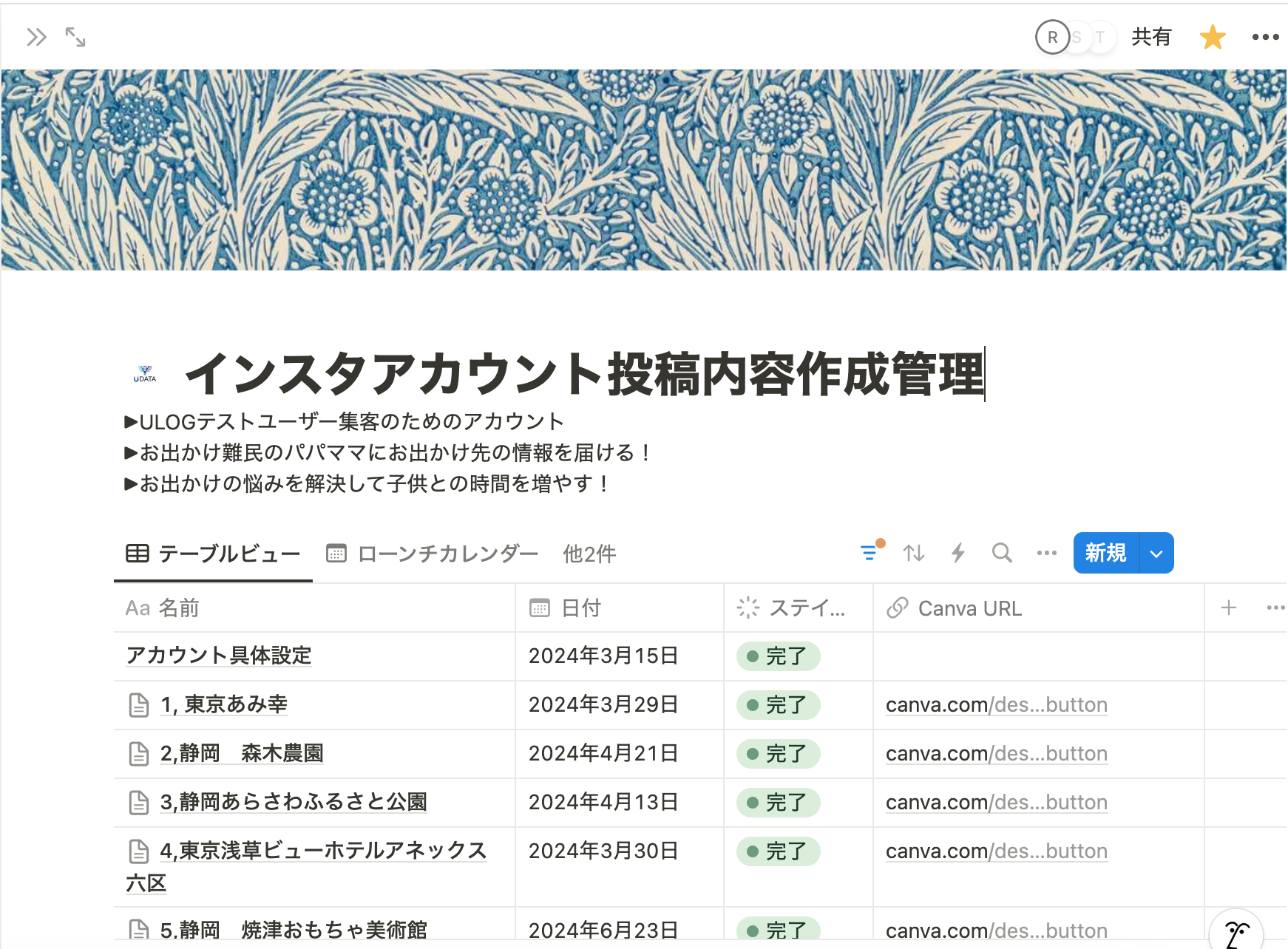The height and width of the screenshot is (949, 1288).
Task: Click empty Canva URL cell of アカウント具体設定
Action: point(1039,656)
